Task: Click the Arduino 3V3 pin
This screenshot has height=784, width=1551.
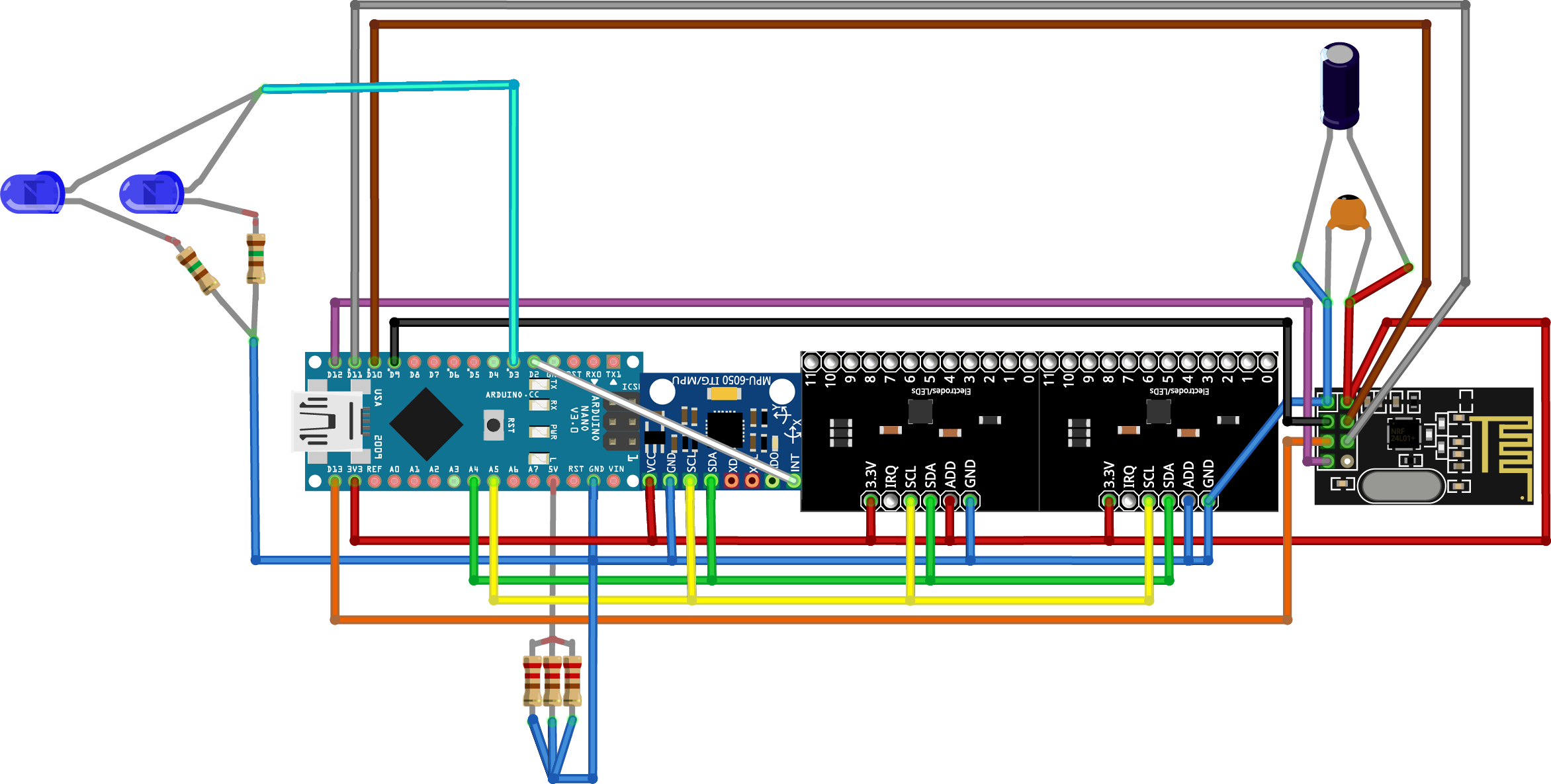Action: [355, 481]
